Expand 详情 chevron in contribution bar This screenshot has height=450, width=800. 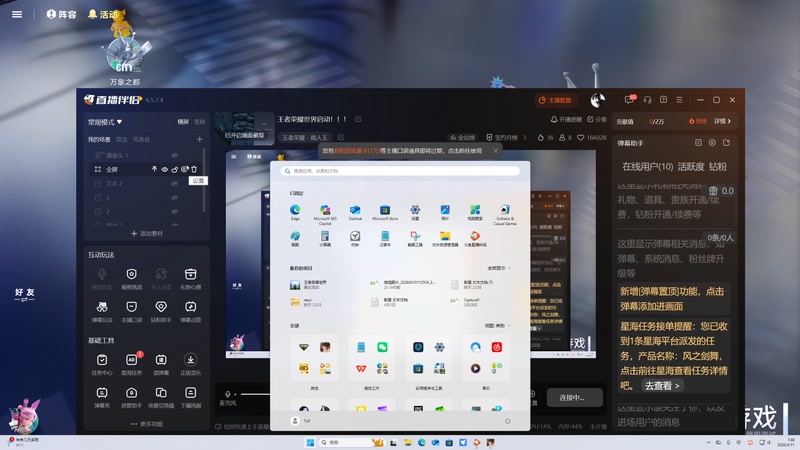point(722,121)
